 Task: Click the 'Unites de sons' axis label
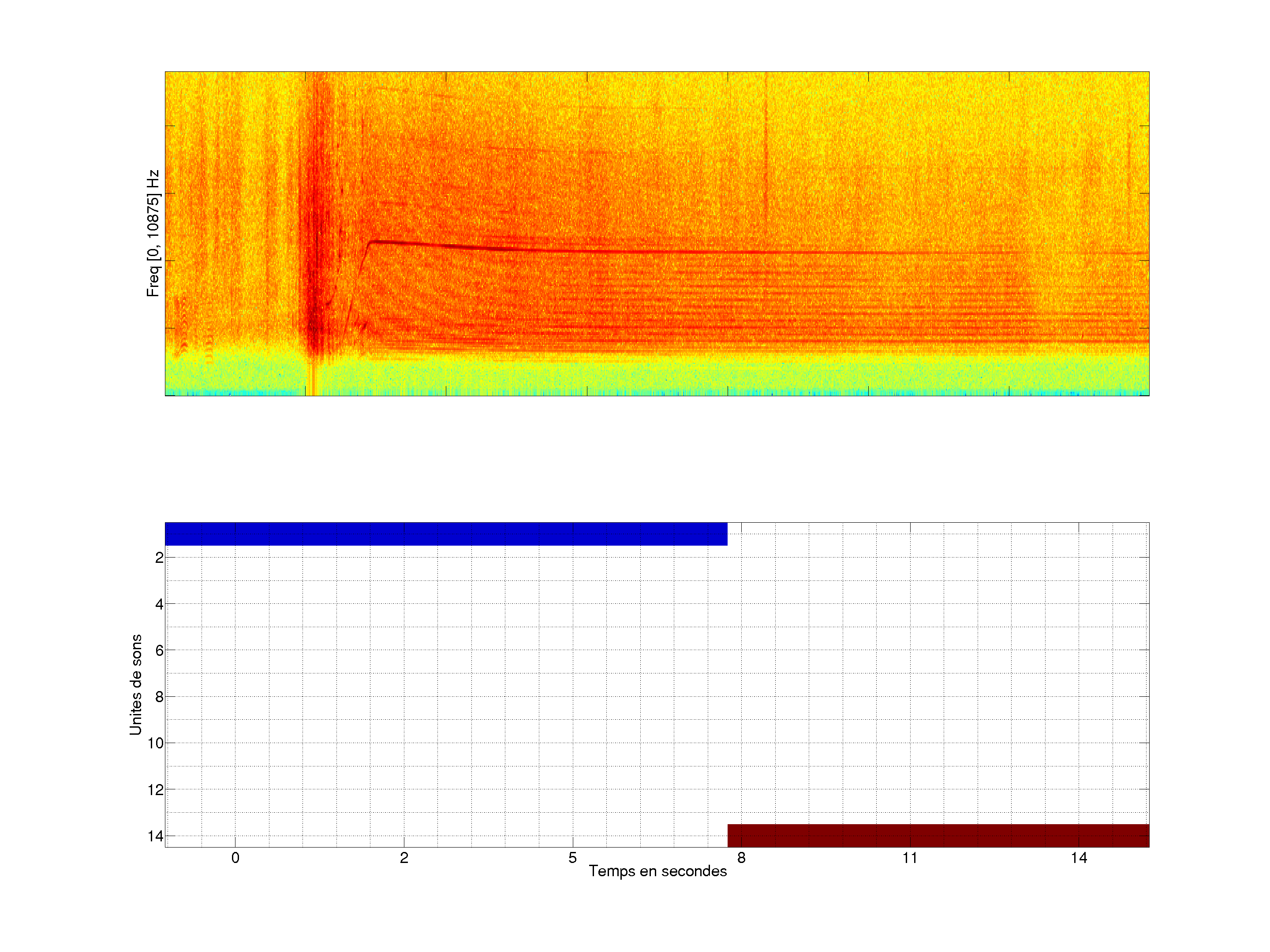click(x=135, y=684)
